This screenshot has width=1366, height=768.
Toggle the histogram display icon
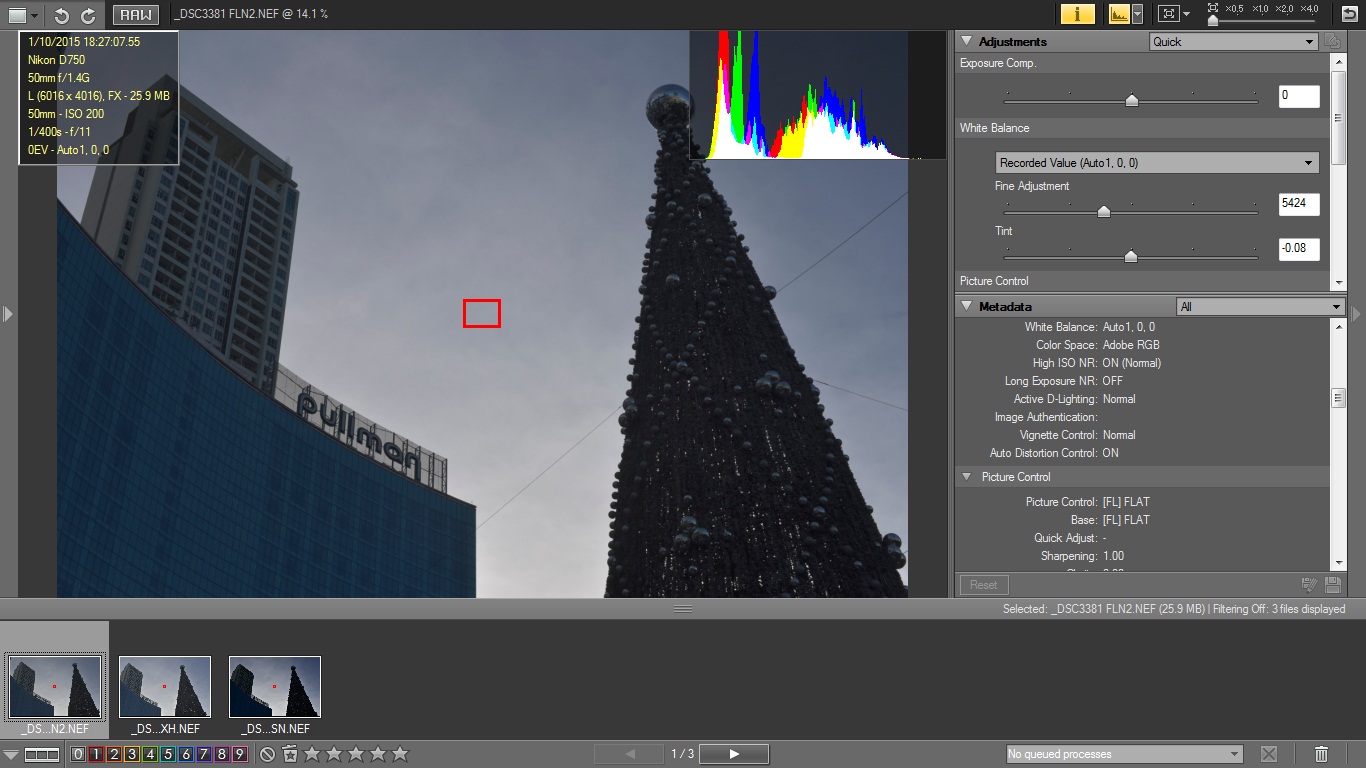[1119, 14]
